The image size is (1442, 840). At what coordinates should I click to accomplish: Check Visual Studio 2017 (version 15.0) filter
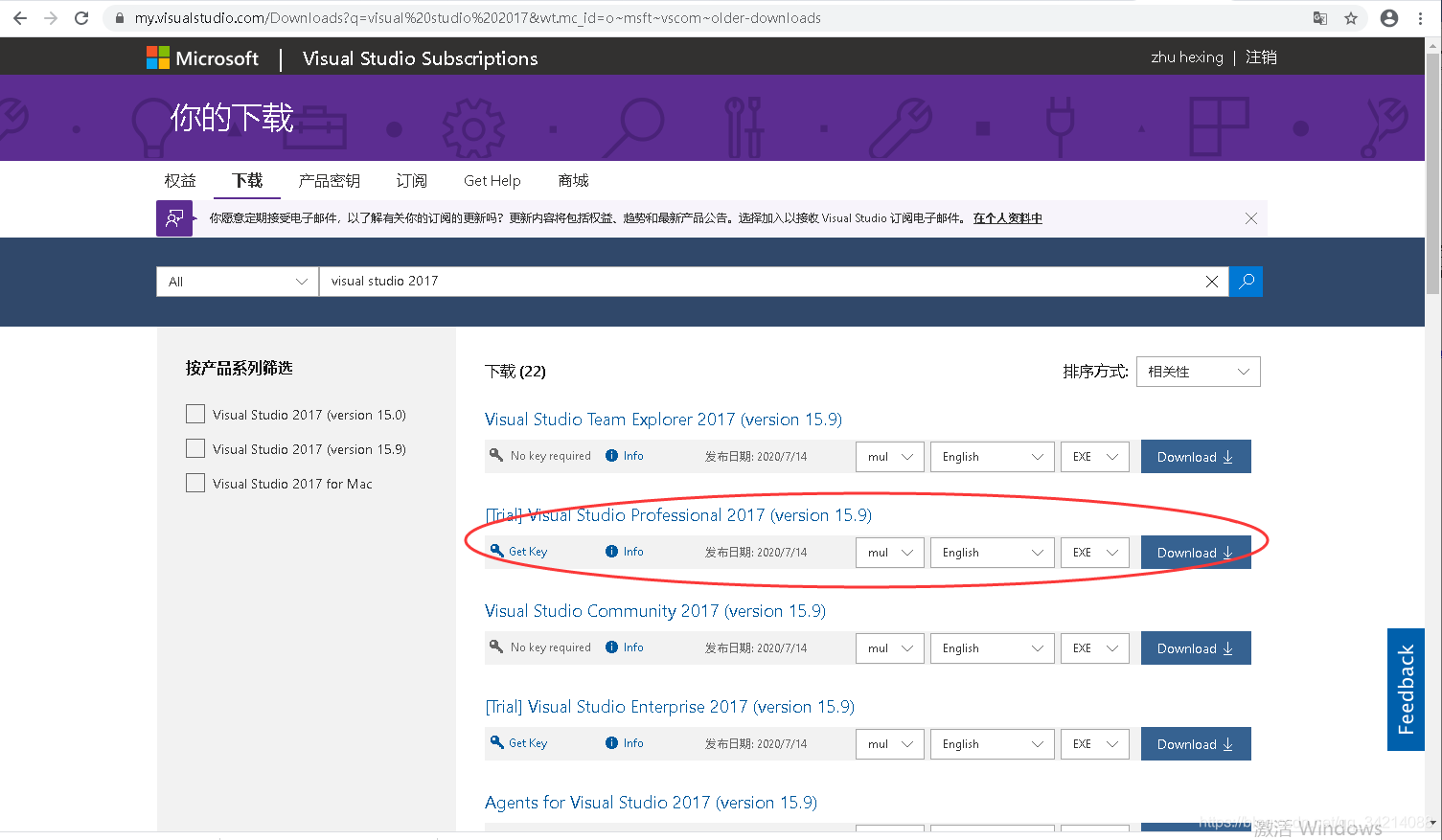tap(195, 414)
